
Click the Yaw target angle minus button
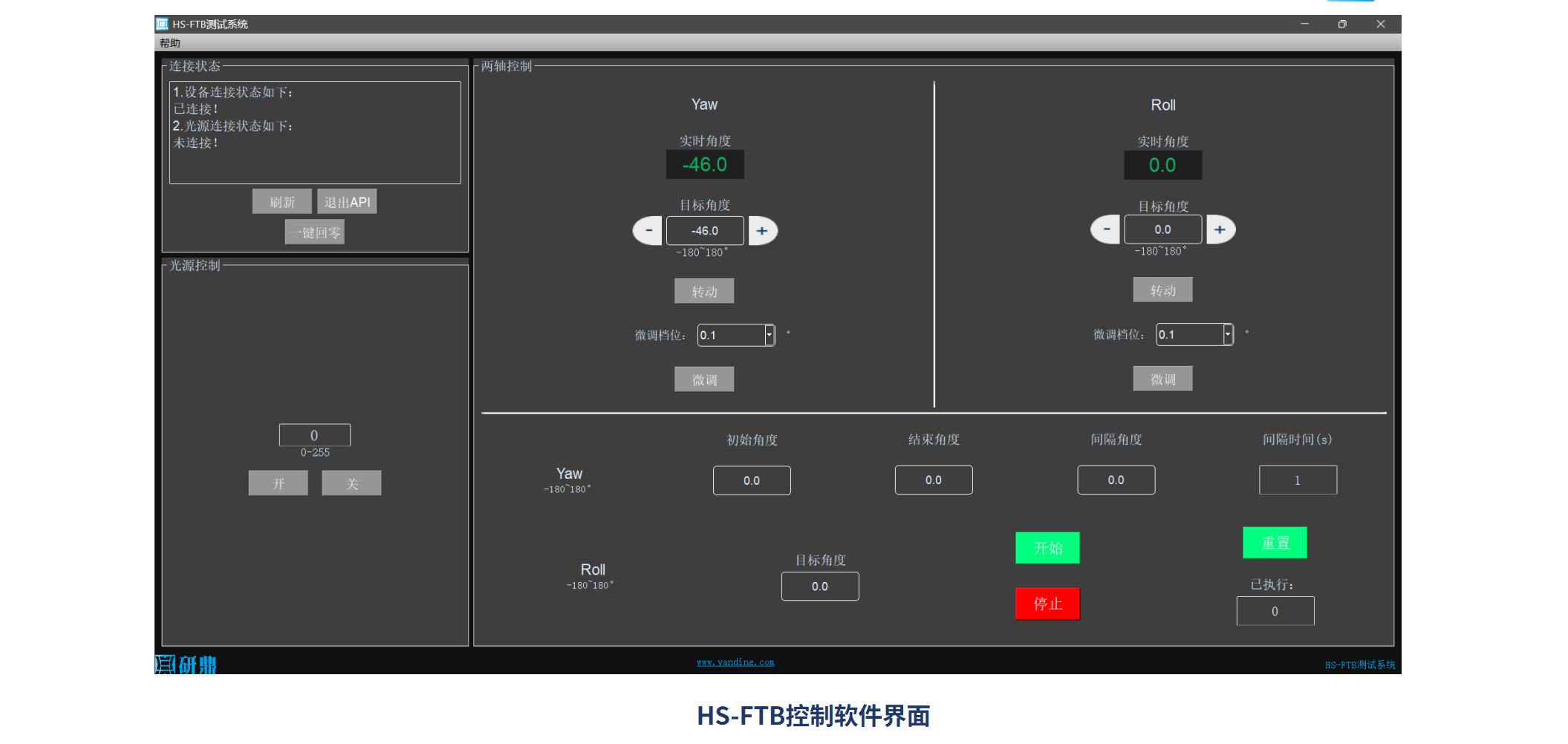pos(648,231)
